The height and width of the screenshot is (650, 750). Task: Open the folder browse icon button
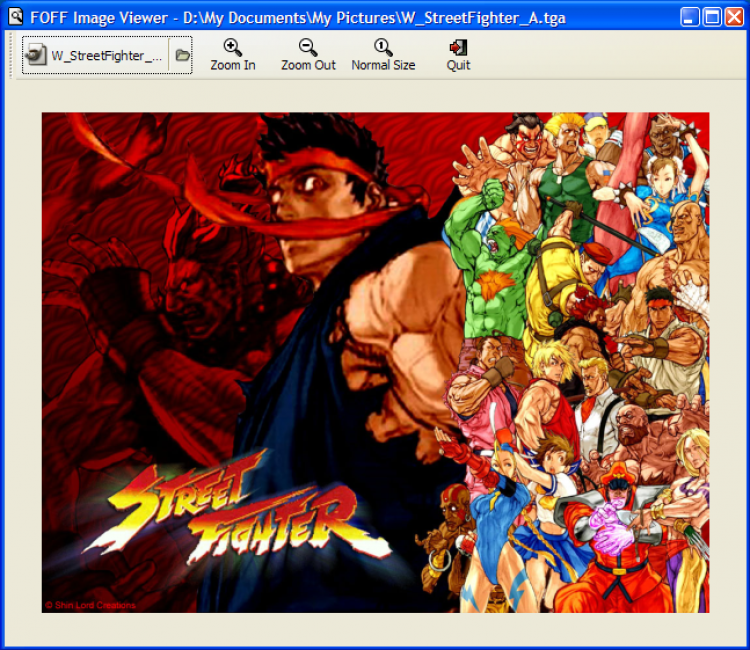click(182, 55)
